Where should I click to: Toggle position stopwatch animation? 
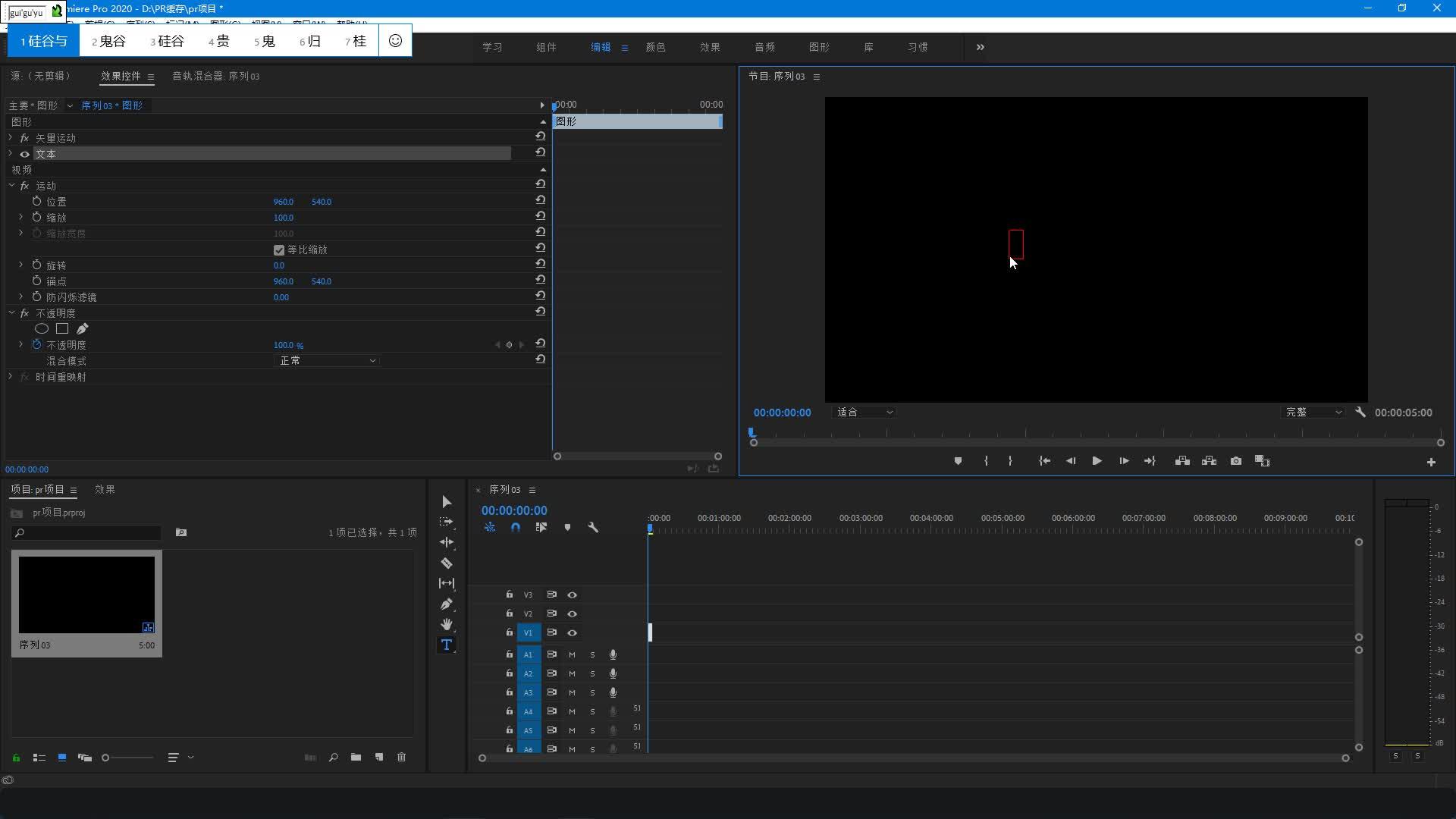click(36, 201)
